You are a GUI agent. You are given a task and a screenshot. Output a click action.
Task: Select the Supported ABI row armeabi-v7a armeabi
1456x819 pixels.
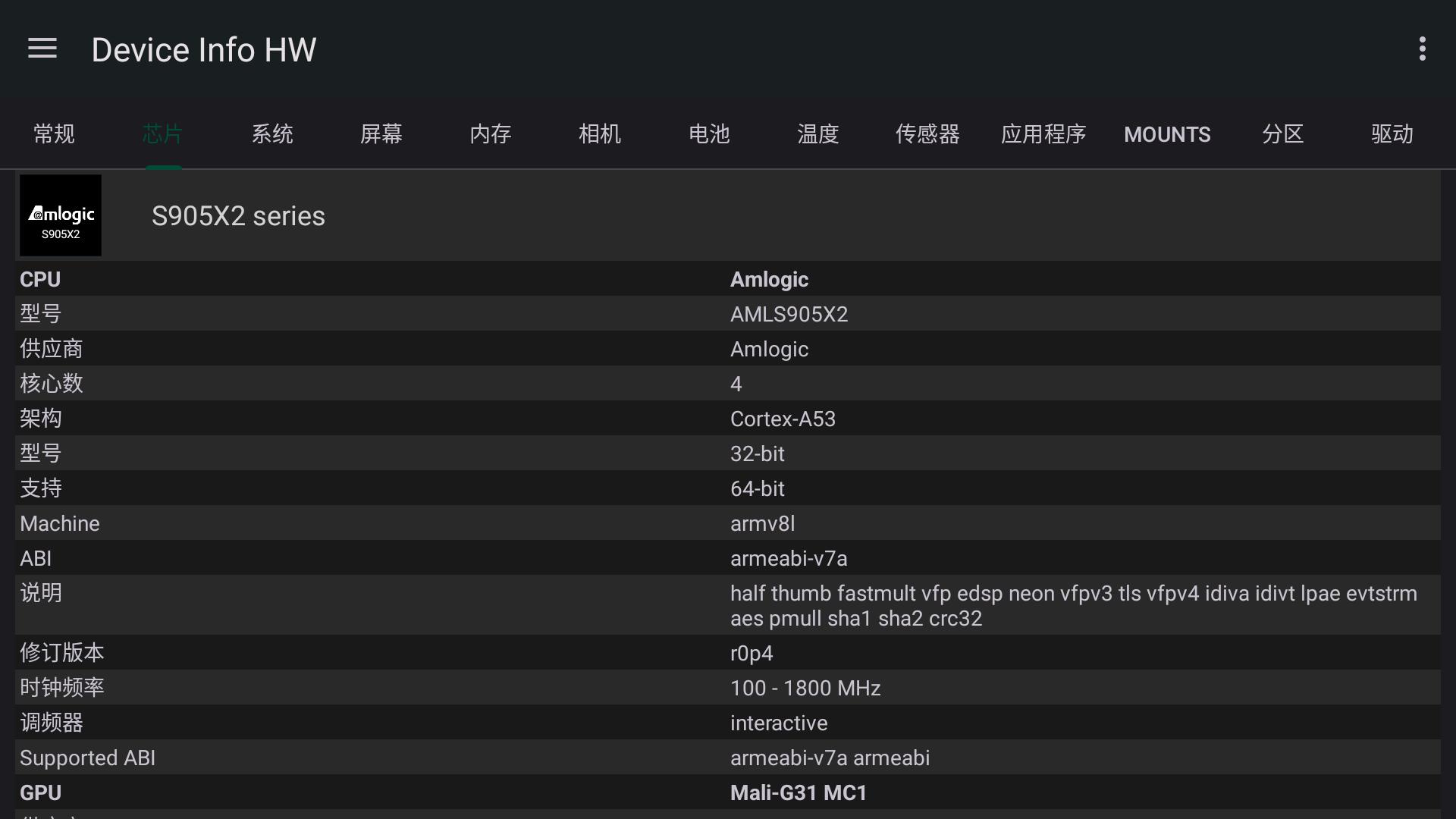(728, 757)
